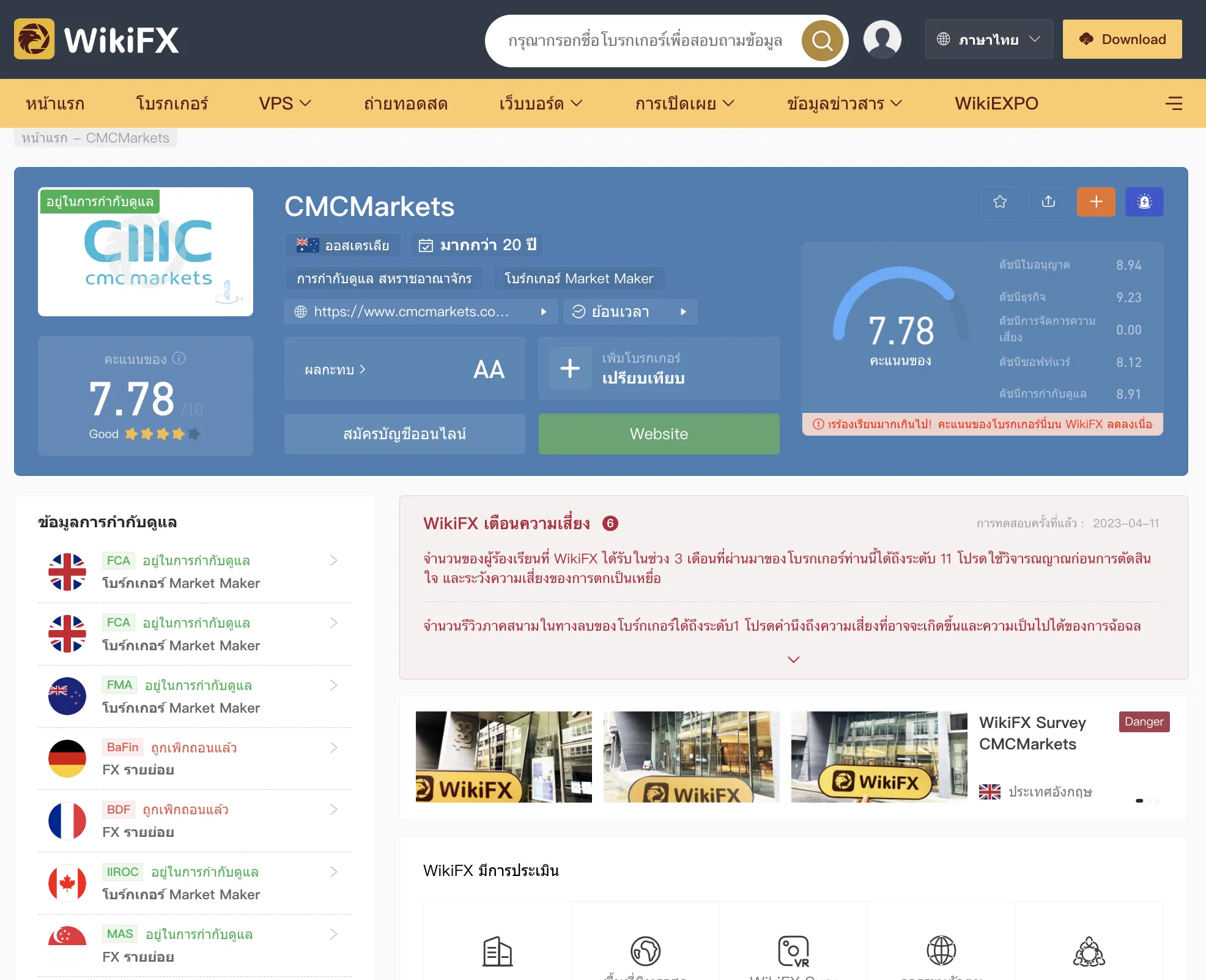Open the hamburger menu icon

tap(1174, 103)
